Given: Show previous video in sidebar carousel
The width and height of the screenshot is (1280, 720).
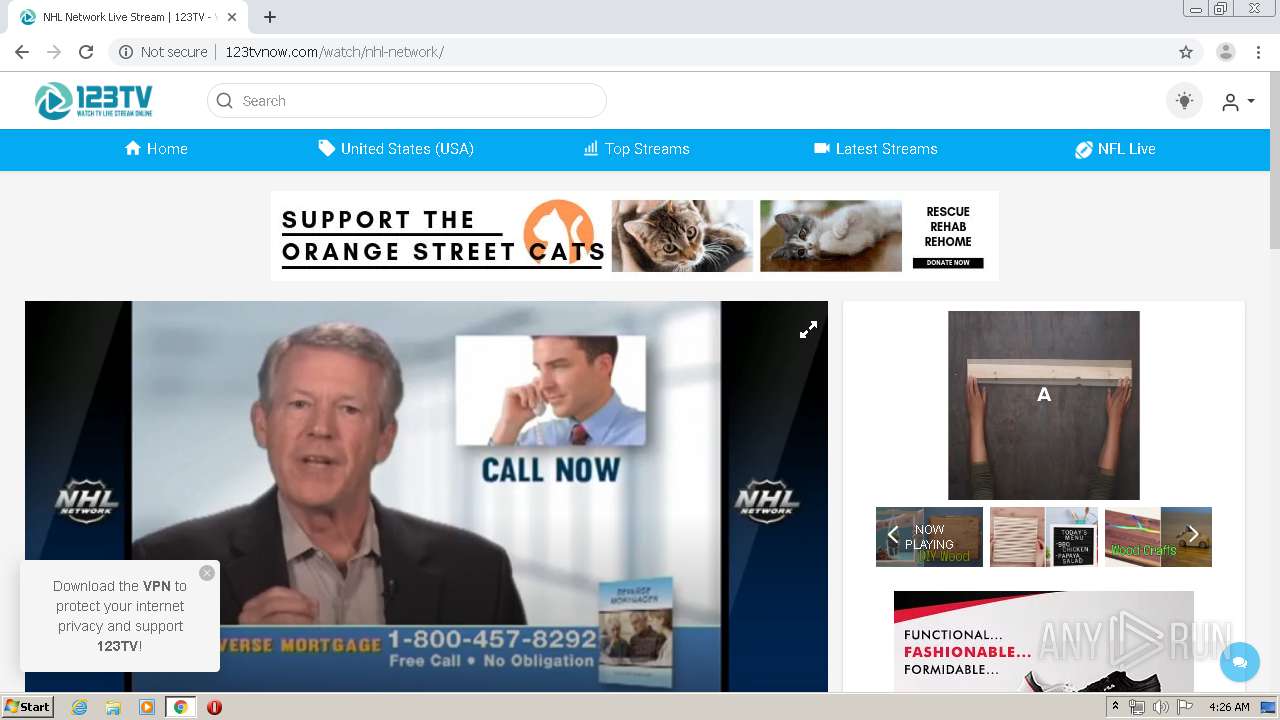Looking at the screenshot, I should tap(893, 534).
